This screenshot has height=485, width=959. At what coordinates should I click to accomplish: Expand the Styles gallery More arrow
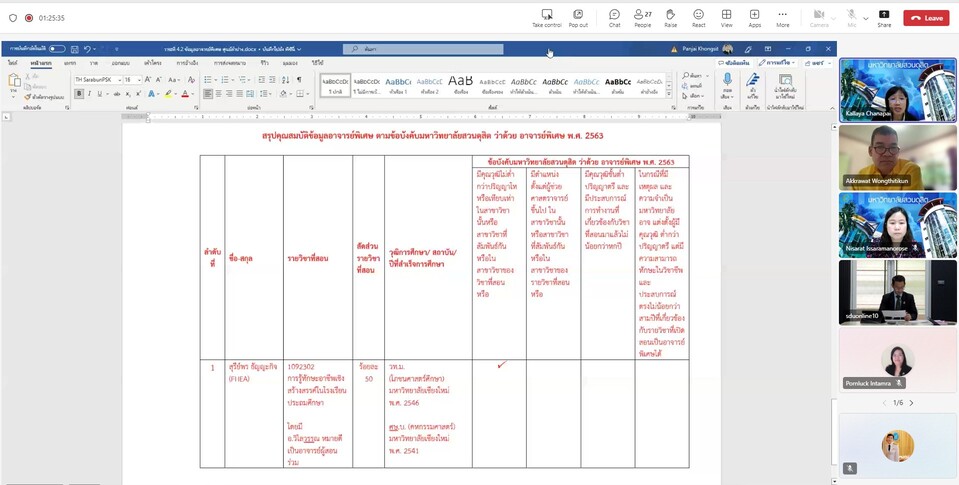[669, 92]
